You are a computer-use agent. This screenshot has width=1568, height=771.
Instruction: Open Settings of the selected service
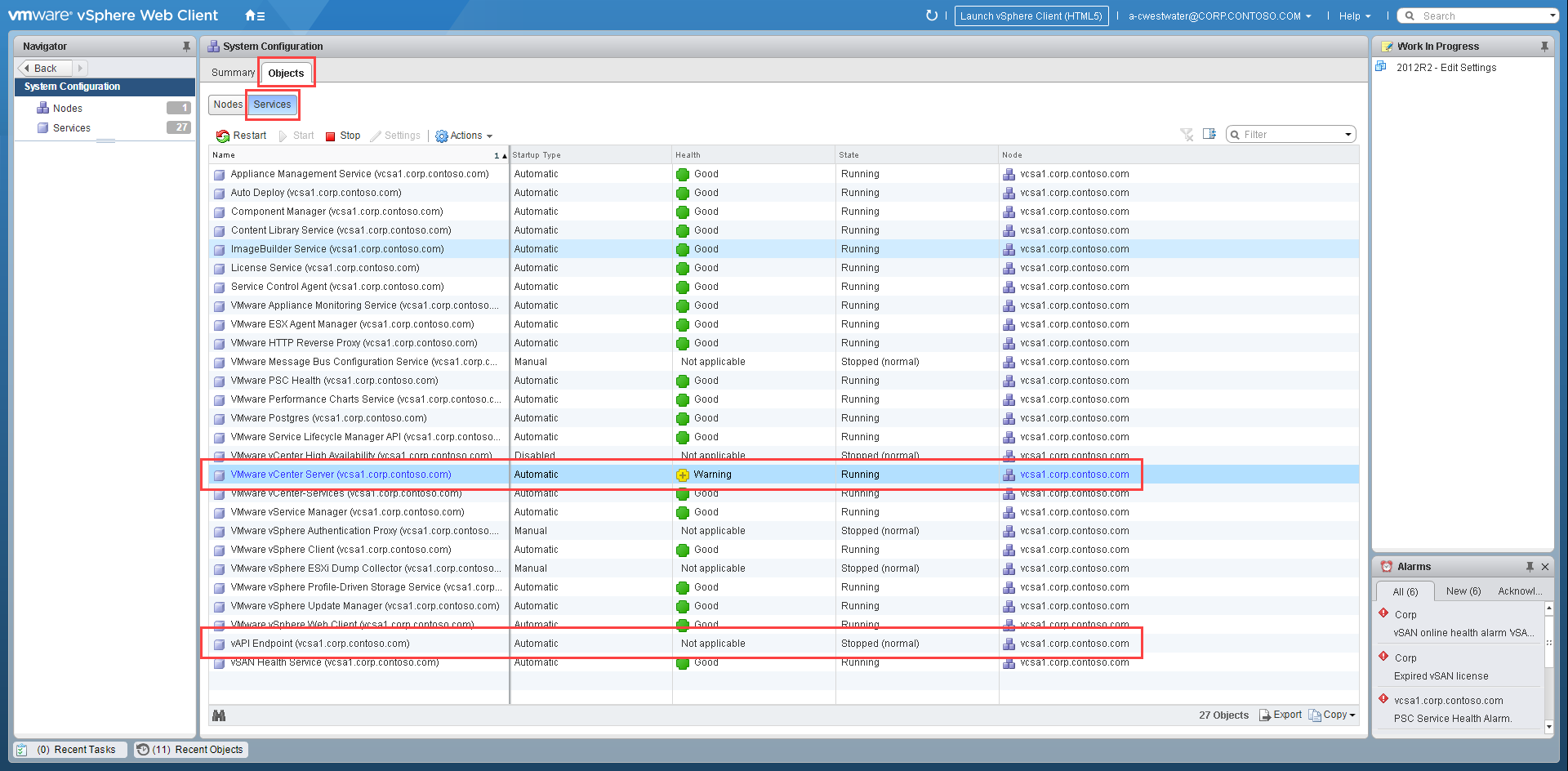tap(396, 136)
